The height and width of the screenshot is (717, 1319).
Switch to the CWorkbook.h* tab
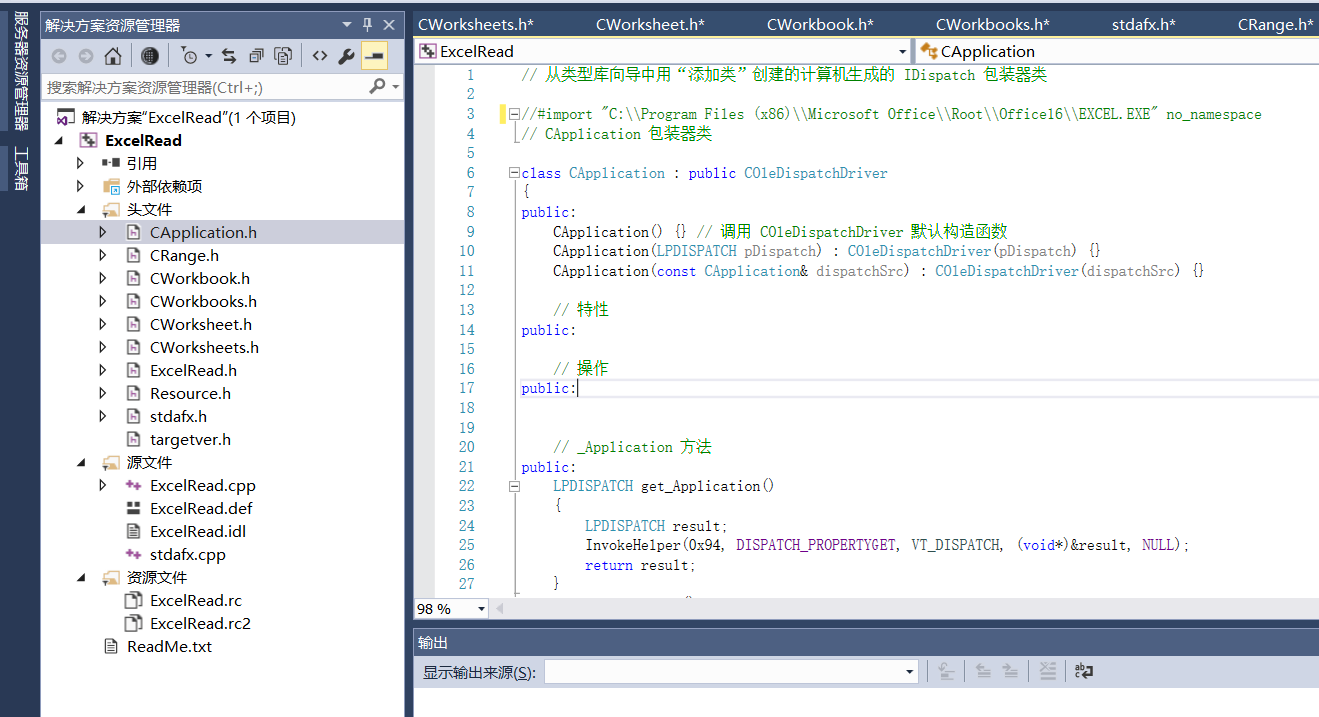point(820,25)
